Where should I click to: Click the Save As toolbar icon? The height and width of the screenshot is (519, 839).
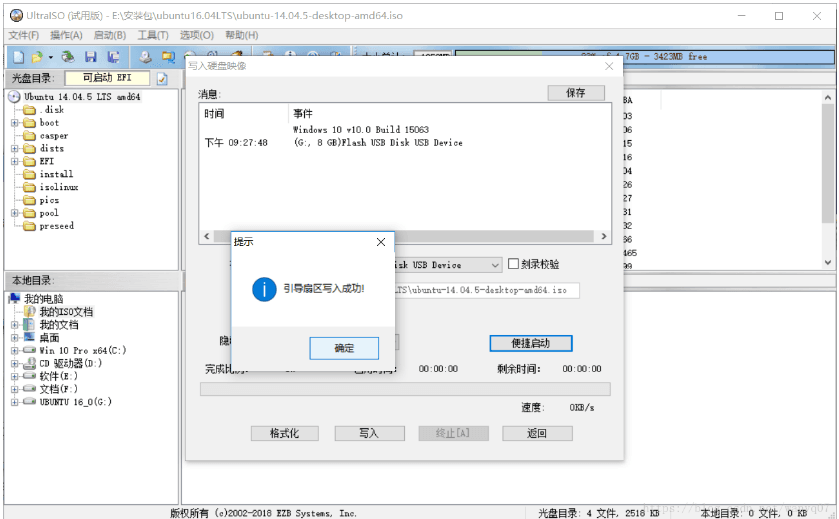pos(113,57)
